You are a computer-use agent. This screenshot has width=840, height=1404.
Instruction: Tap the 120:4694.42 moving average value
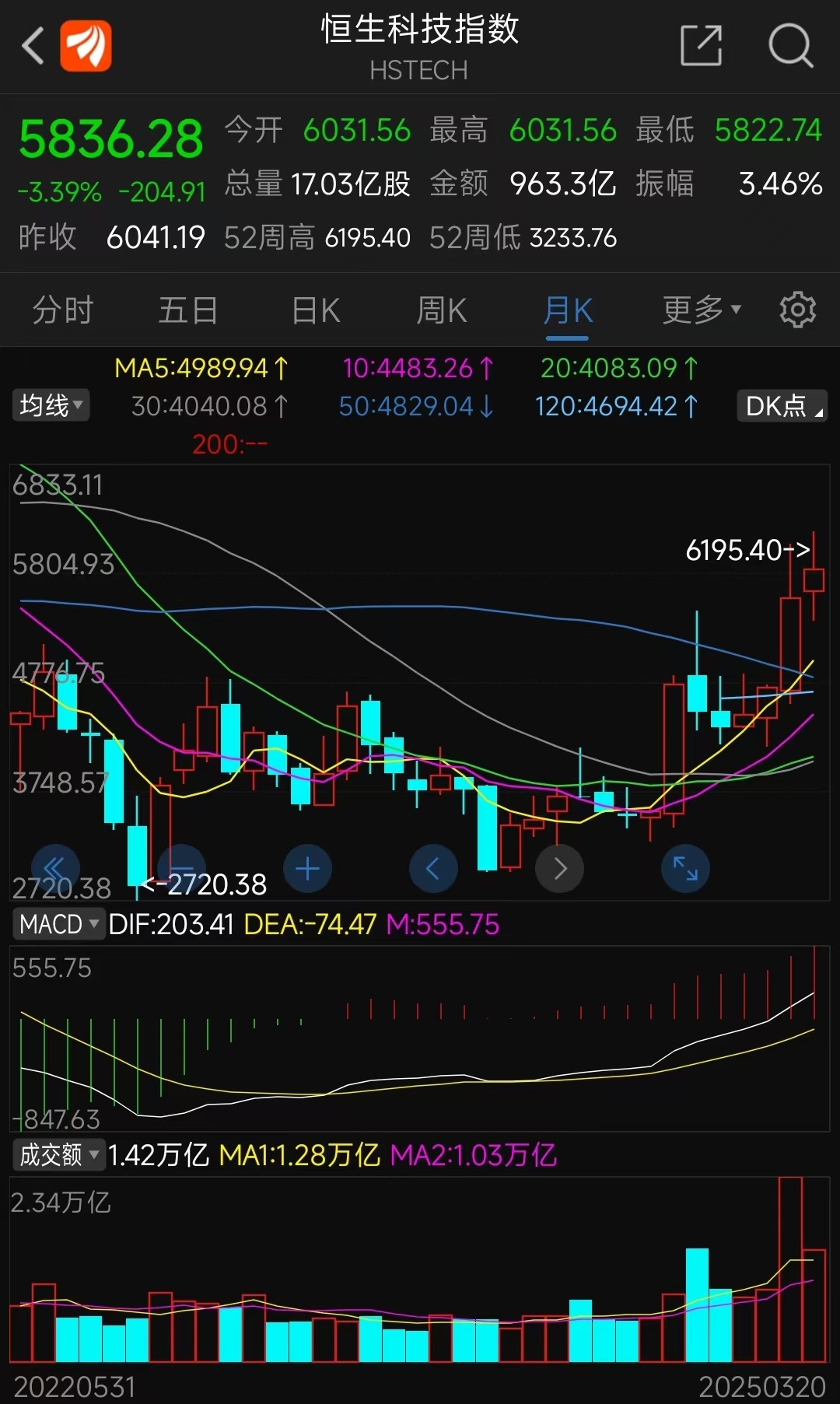[x=617, y=406]
